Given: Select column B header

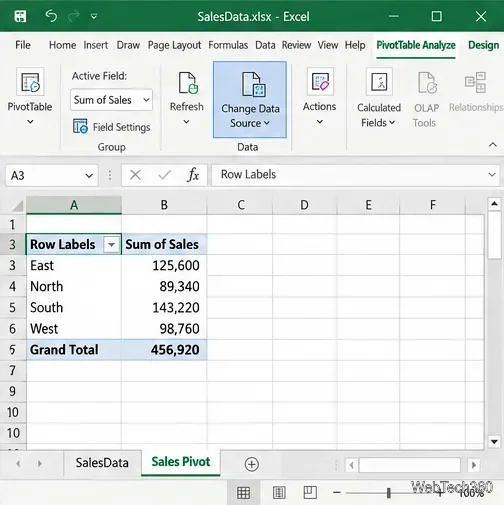Looking at the screenshot, I should coord(164,205).
